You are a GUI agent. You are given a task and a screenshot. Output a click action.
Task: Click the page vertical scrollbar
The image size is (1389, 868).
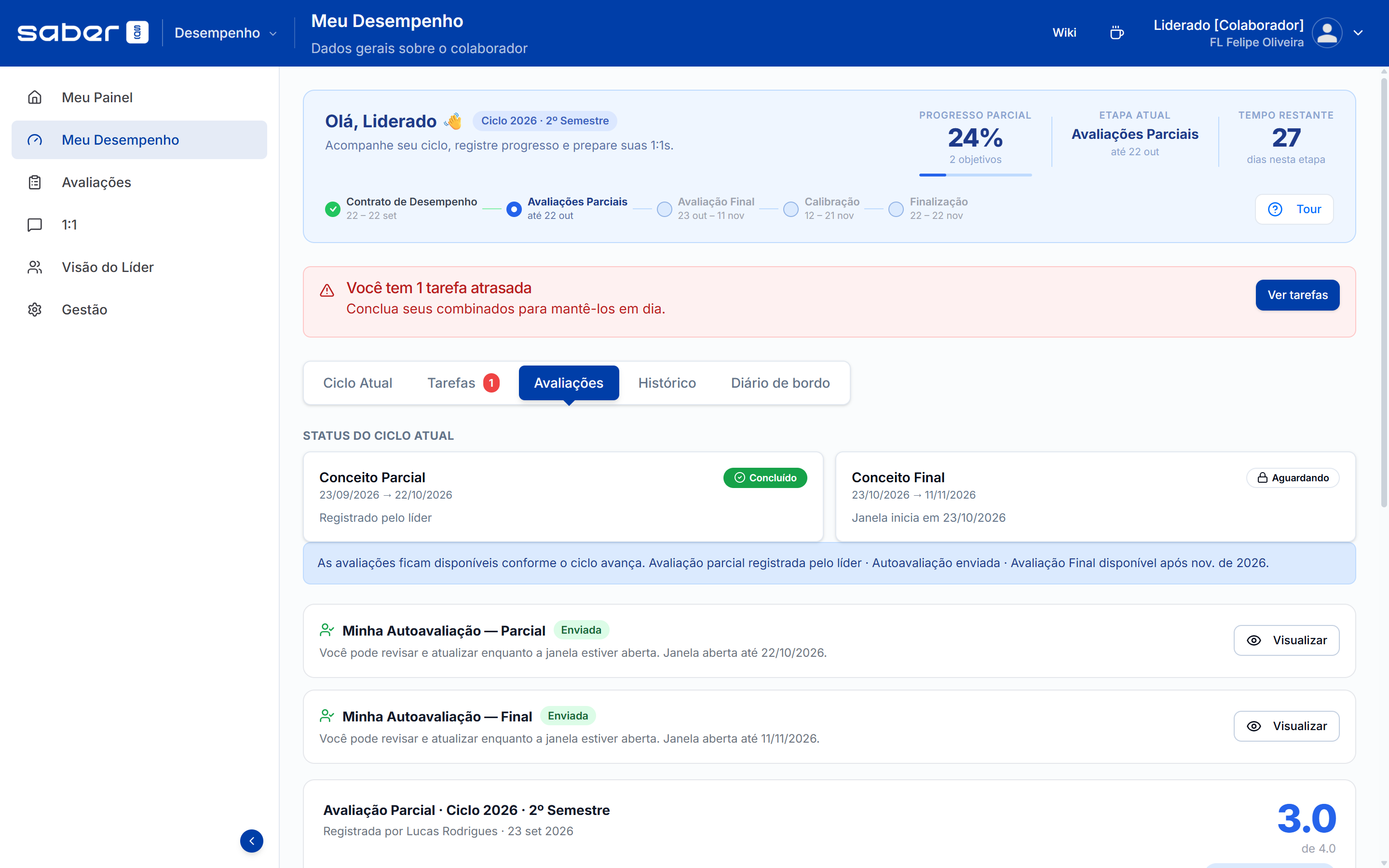(1384, 293)
